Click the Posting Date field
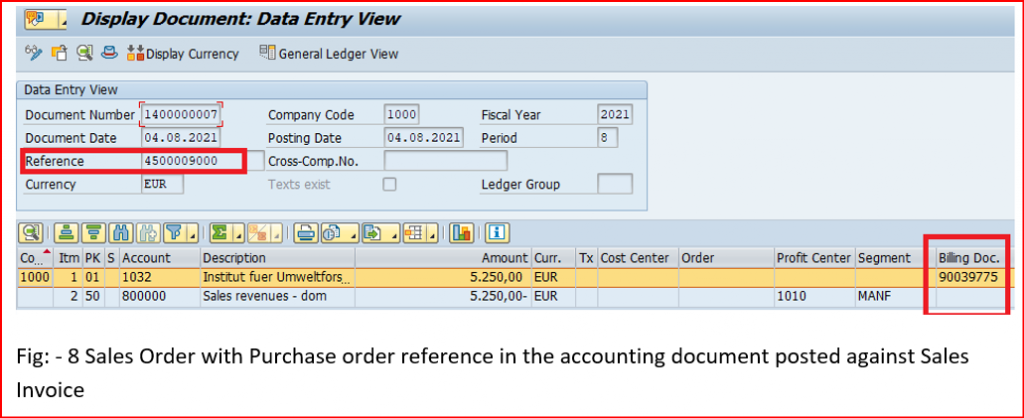 click(424, 138)
